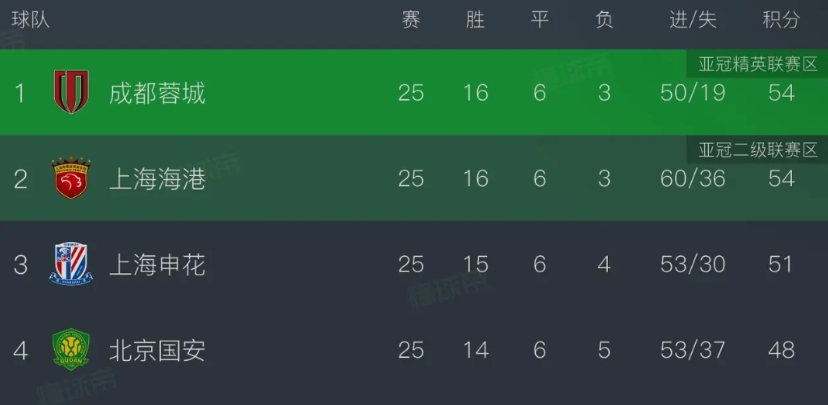
Task: Click the Beijing Guoan club crest
Action: click(70, 350)
